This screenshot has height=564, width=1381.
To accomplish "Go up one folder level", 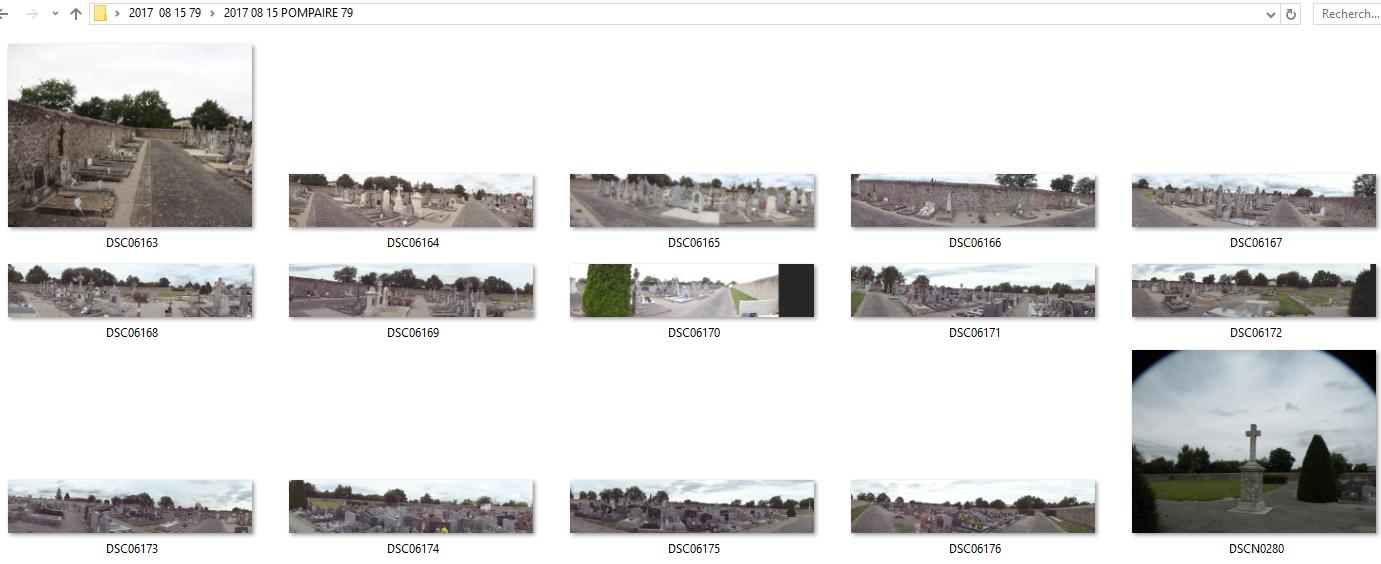I will (x=76, y=14).
